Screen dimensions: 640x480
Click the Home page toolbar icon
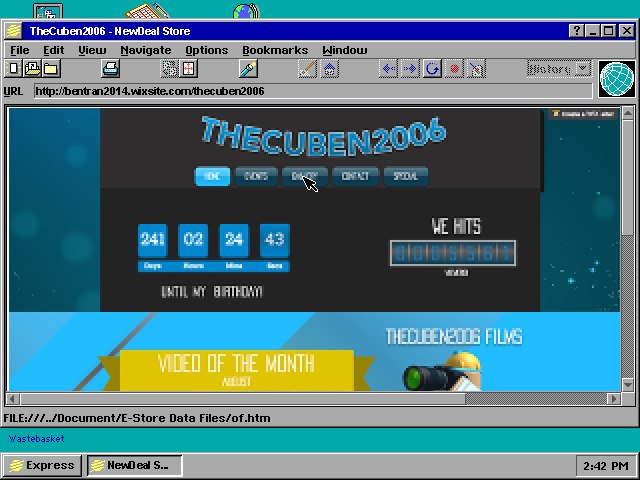329,69
